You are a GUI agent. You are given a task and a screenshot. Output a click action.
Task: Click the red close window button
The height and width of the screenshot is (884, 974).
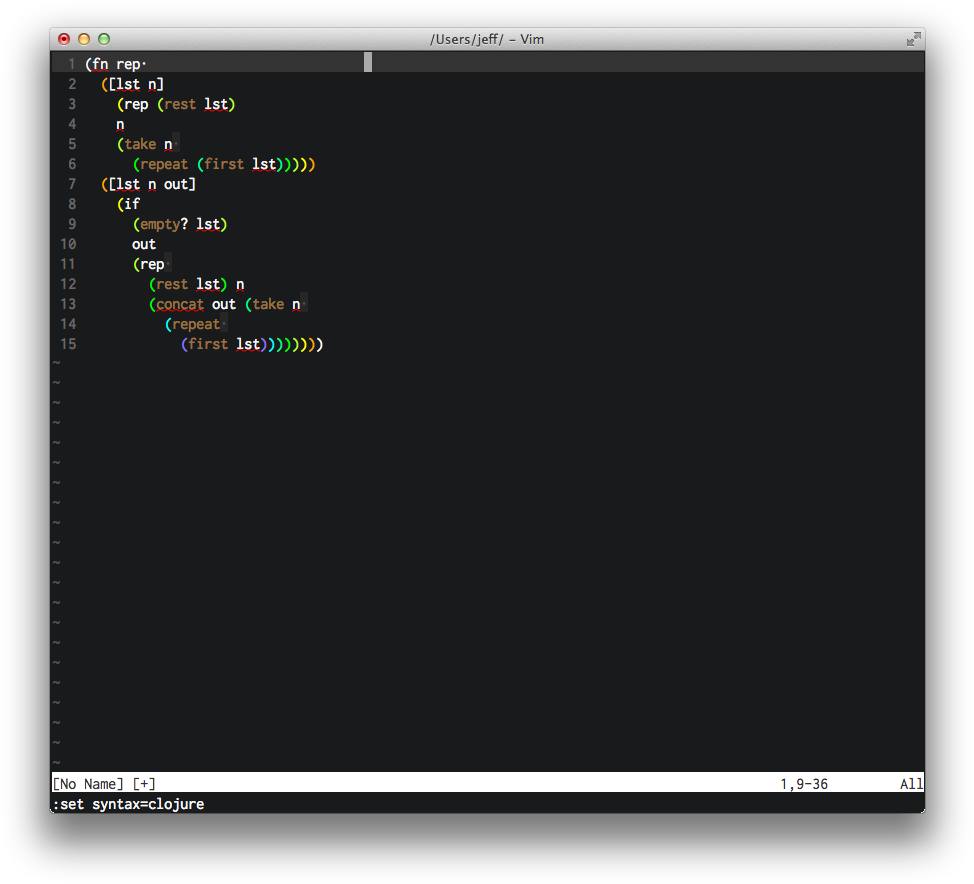(x=64, y=39)
